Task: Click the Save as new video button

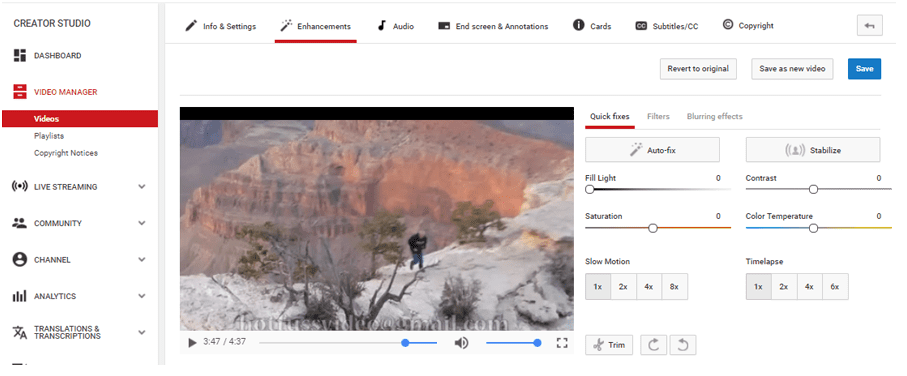Action: (792, 69)
